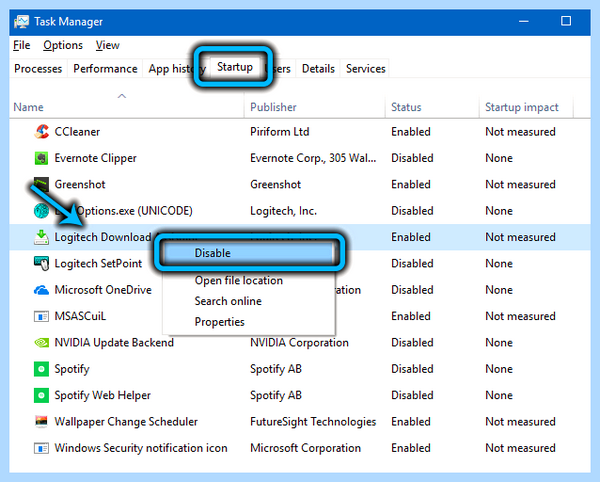Click Enabled status in CCleaner row
Screen dimensions: 600x482
411,132
